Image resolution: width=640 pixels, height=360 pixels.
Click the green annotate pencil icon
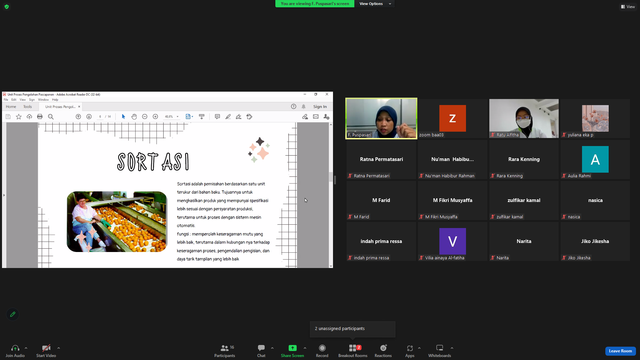13,314
